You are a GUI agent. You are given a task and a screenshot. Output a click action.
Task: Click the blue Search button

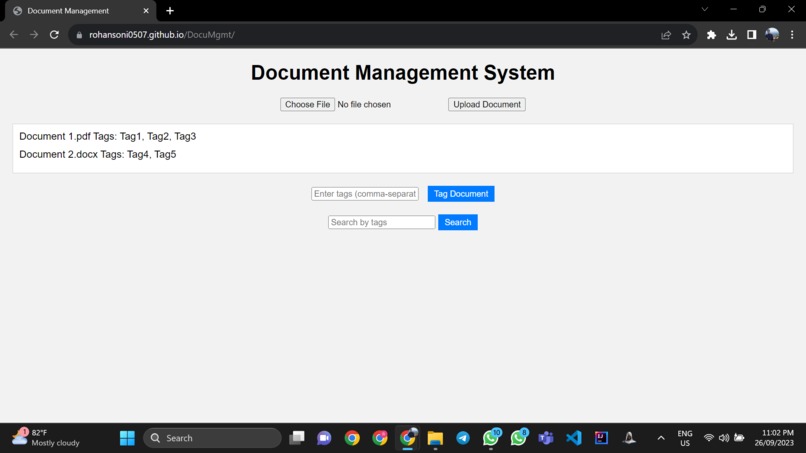(457, 222)
